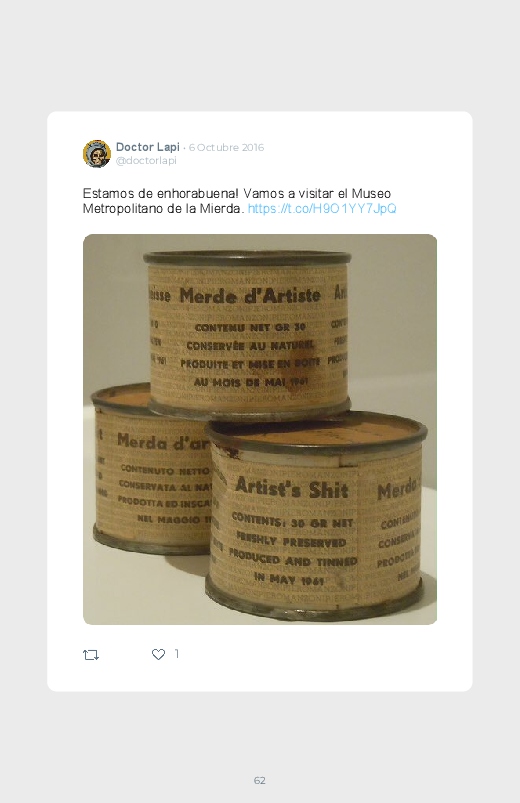The height and width of the screenshot is (803, 520).
Task: Click the heart like icon
Action: pyautogui.click(x=158, y=654)
